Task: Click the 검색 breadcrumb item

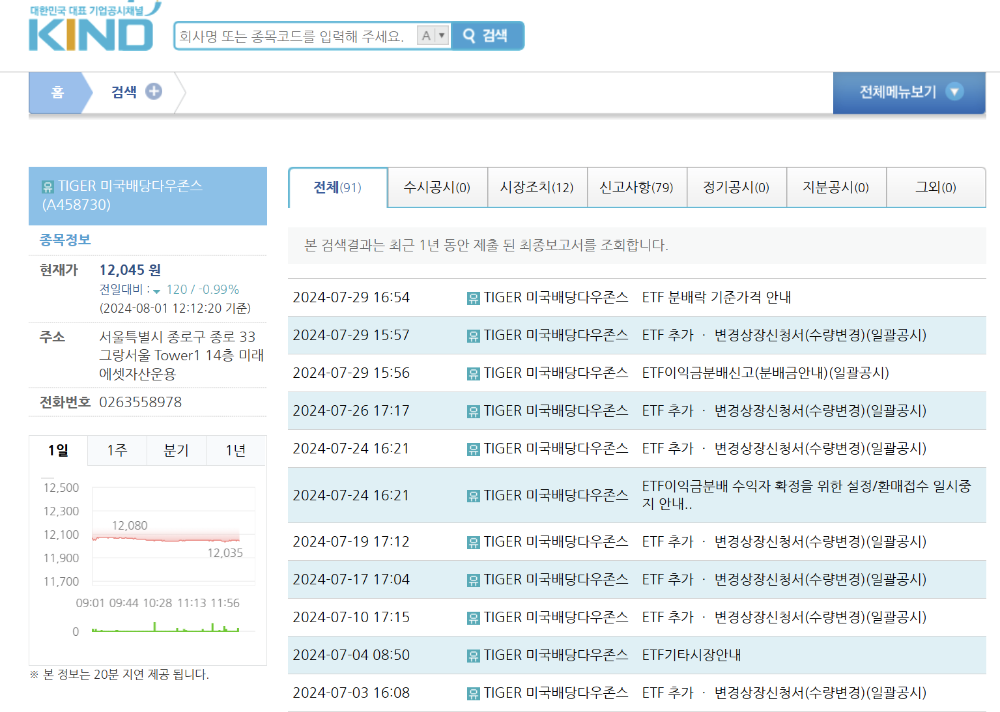Action: tap(124, 92)
